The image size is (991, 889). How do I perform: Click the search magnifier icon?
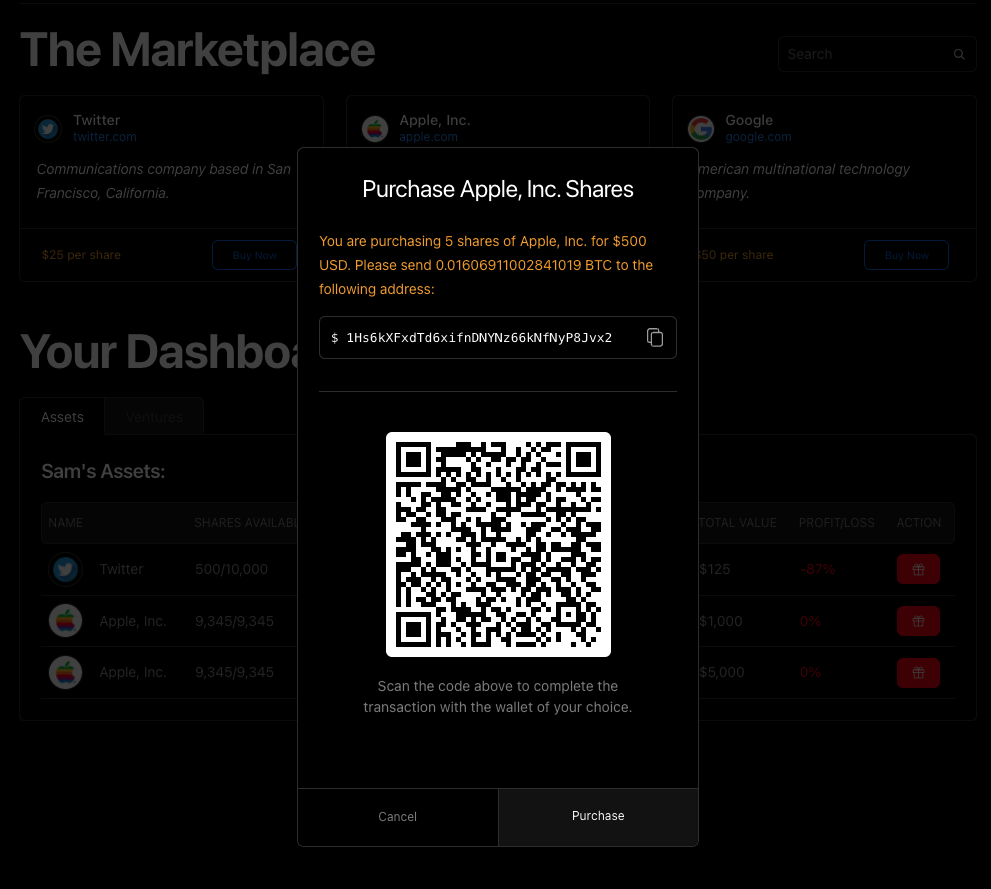(958, 54)
